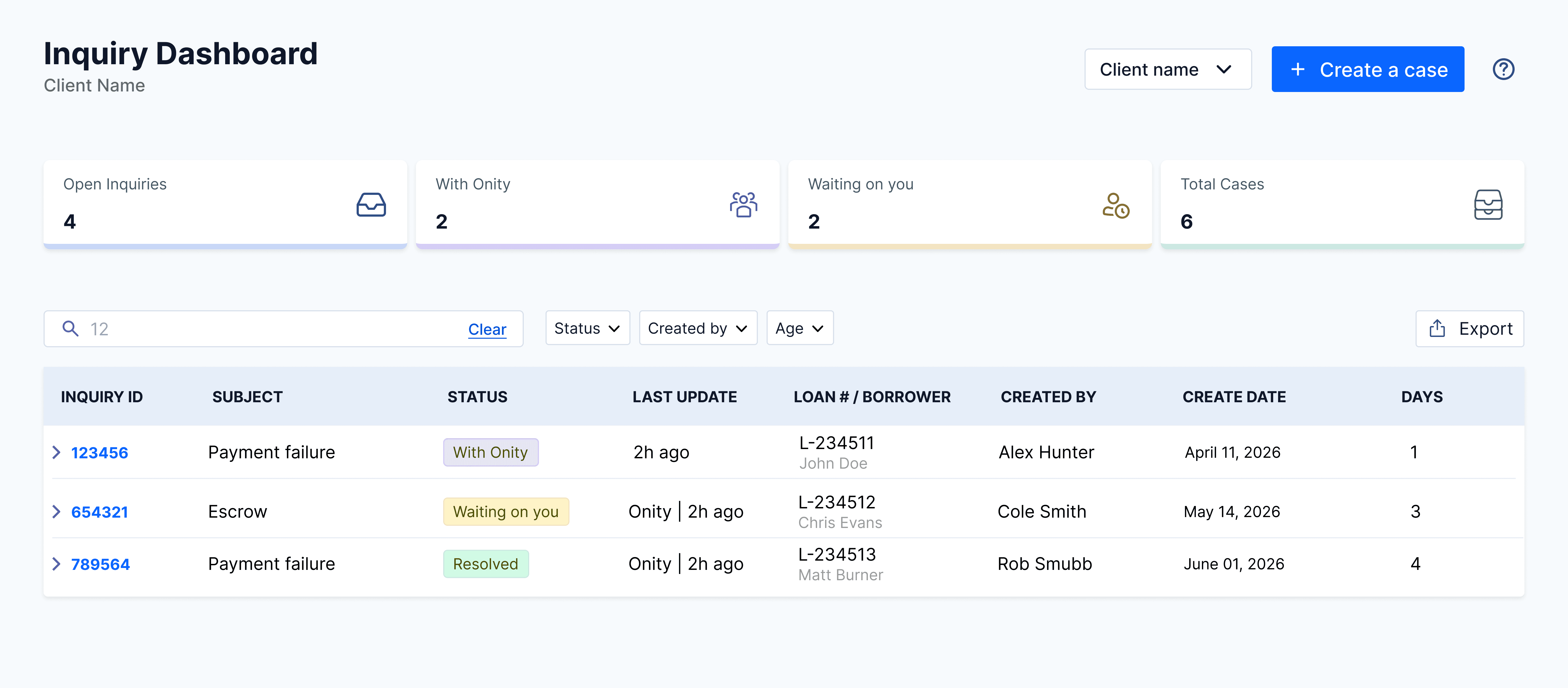Click Payment failure subject in row 789564
The height and width of the screenshot is (688, 1568).
pyautogui.click(x=271, y=564)
